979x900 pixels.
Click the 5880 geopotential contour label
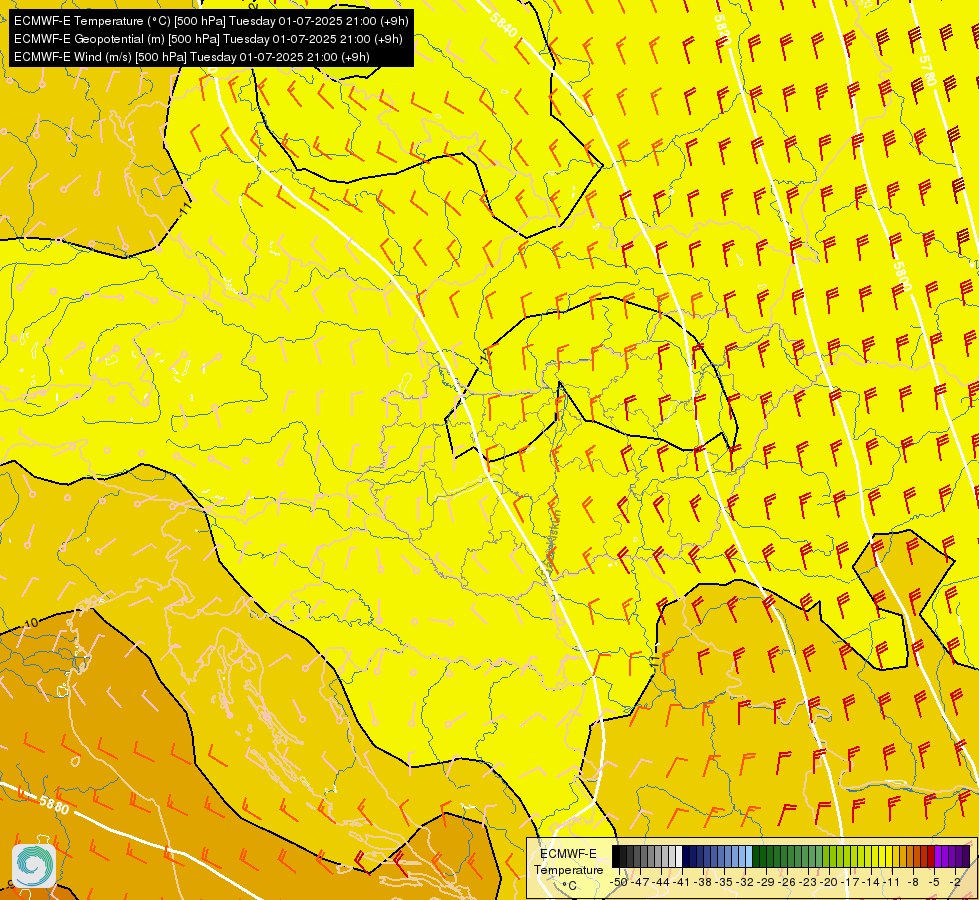click(x=54, y=804)
